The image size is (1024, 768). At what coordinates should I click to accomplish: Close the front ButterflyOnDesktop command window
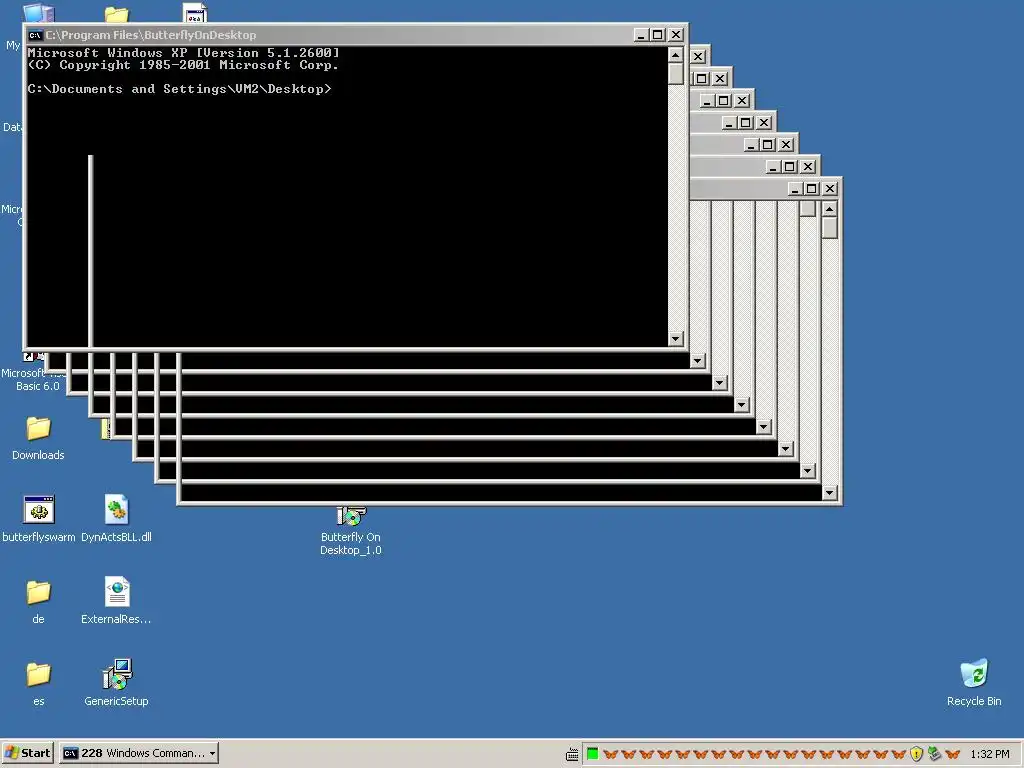point(676,35)
